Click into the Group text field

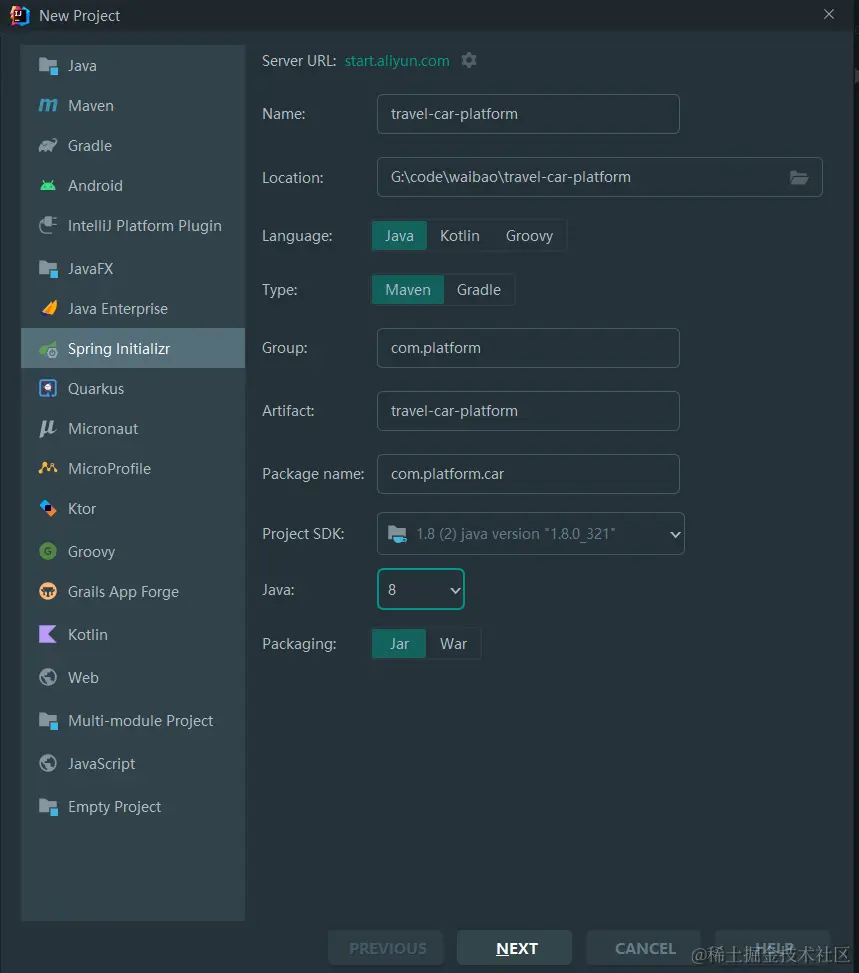point(528,348)
